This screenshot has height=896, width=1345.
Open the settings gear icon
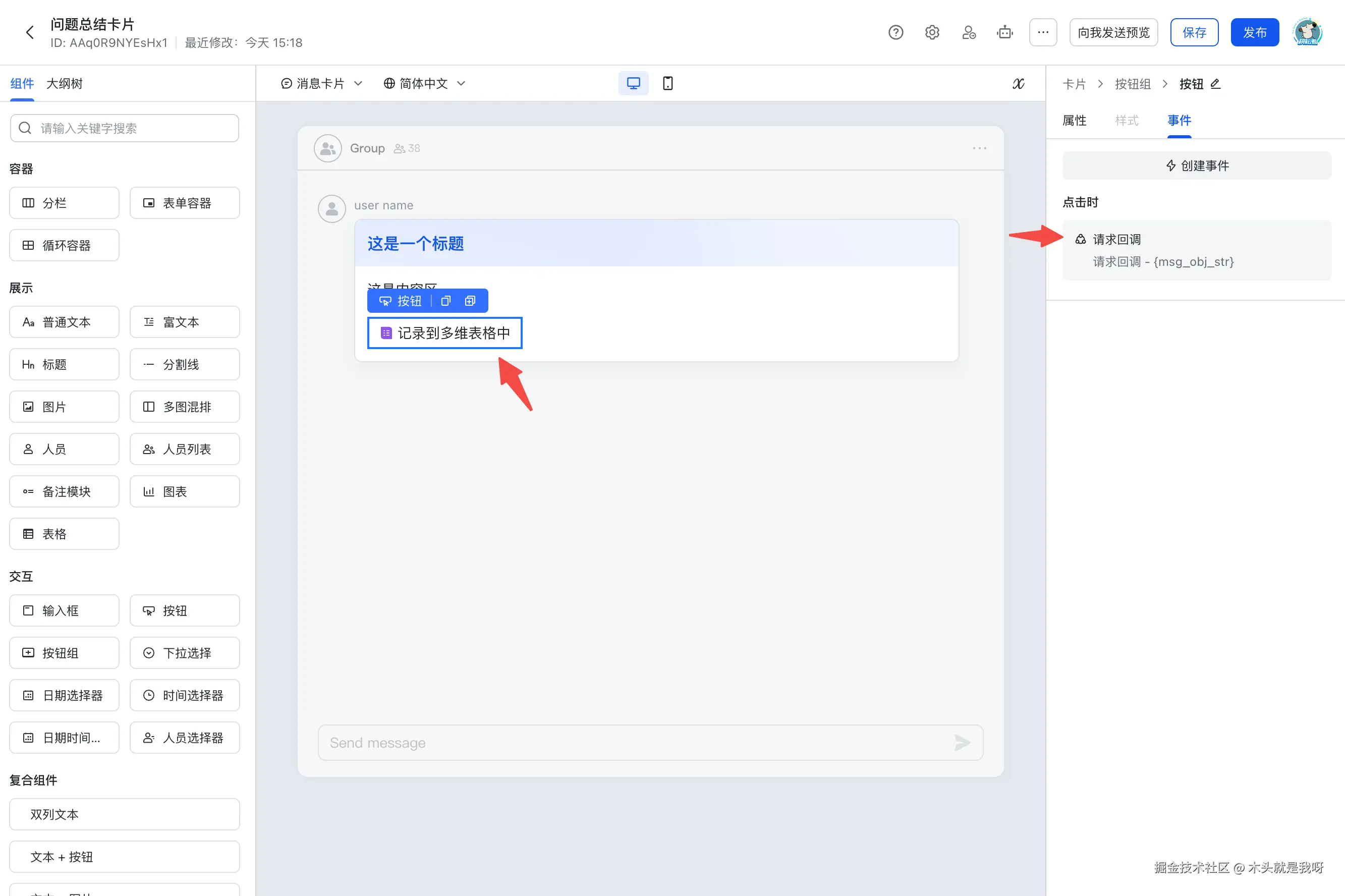point(932,33)
